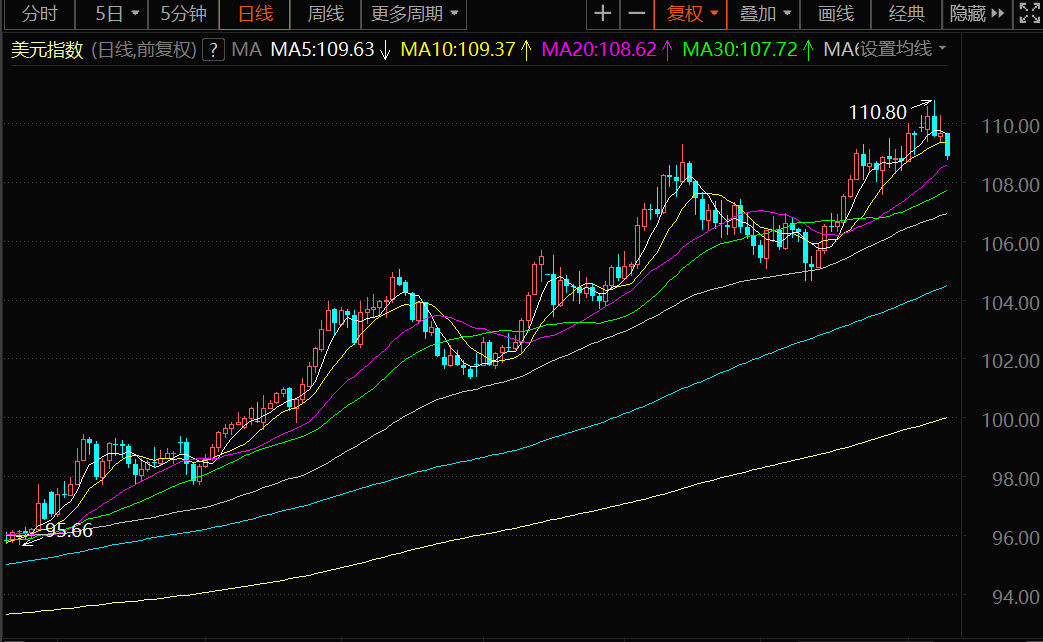Open the 5日 period dropdown arrow
The image size is (1043, 642).
[135, 14]
